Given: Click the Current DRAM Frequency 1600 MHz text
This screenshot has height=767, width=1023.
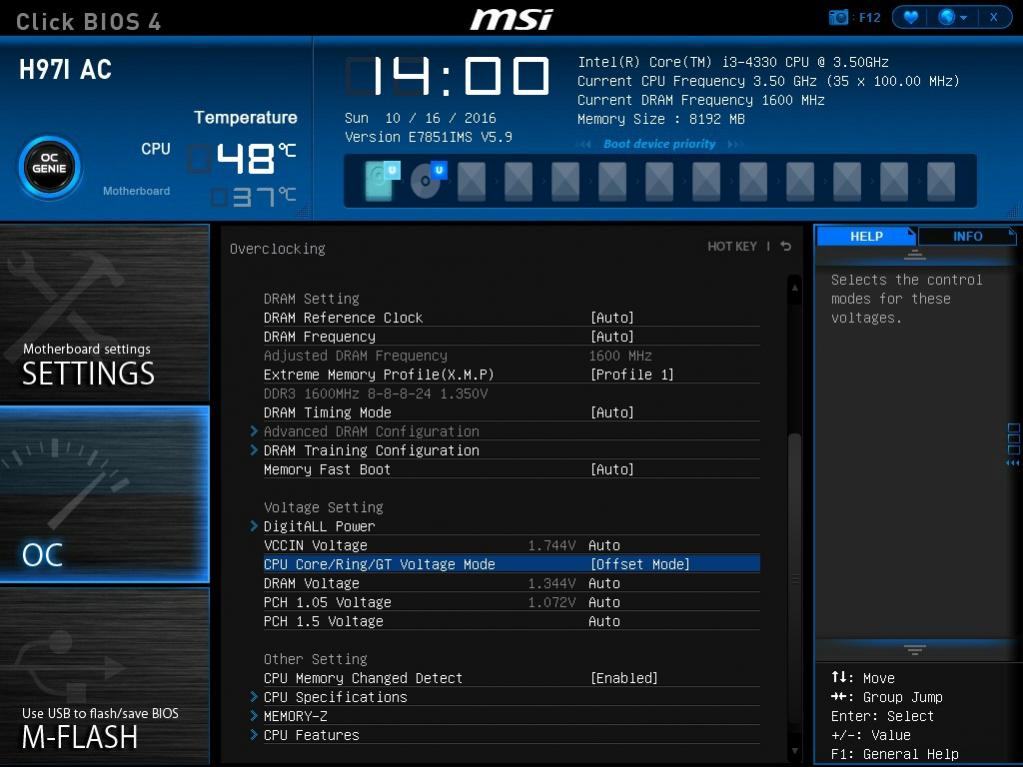Looking at the screenshot, I should pos(701,100).
